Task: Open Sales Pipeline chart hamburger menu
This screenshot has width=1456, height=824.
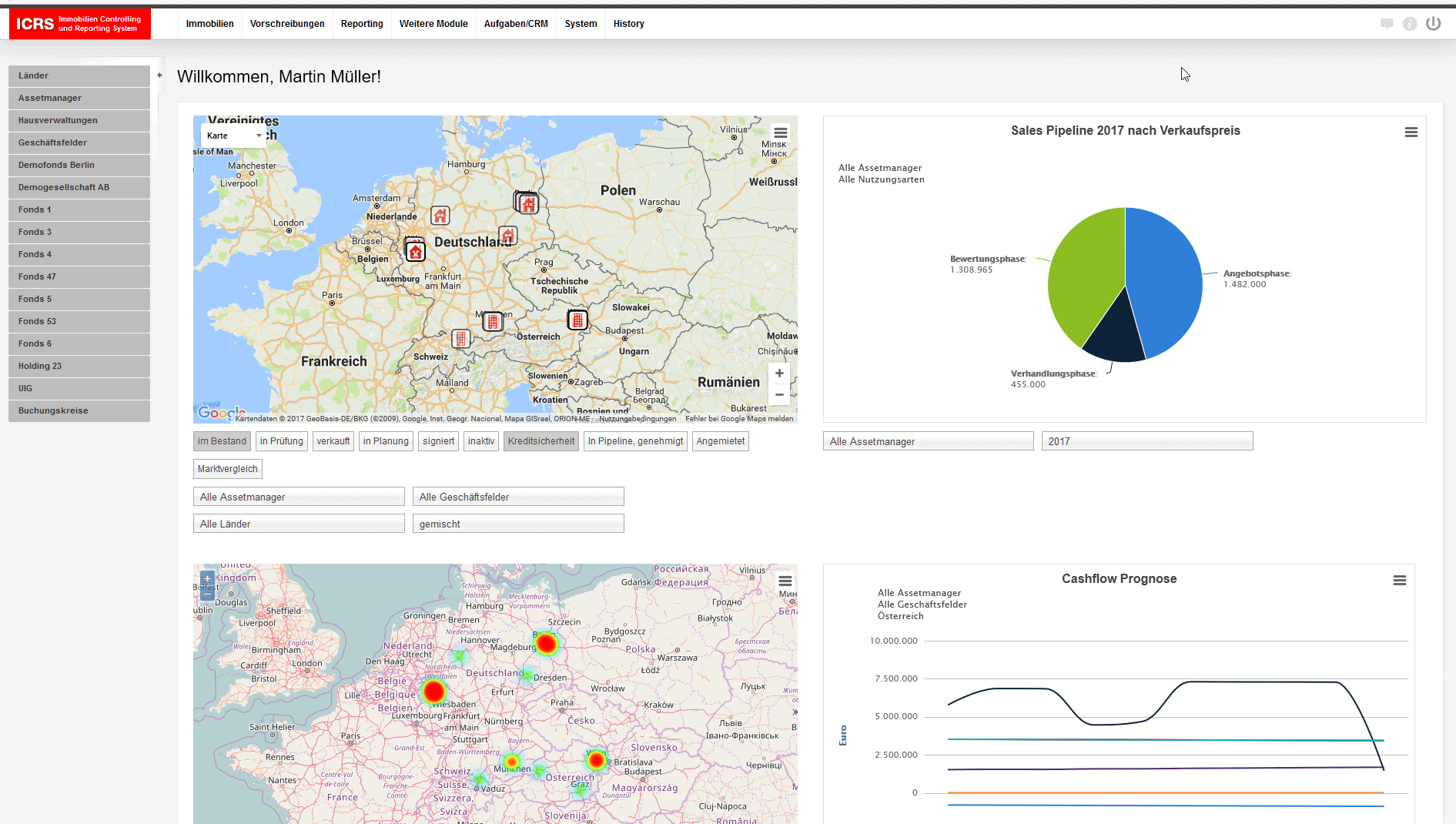Action: (1411, 132)
